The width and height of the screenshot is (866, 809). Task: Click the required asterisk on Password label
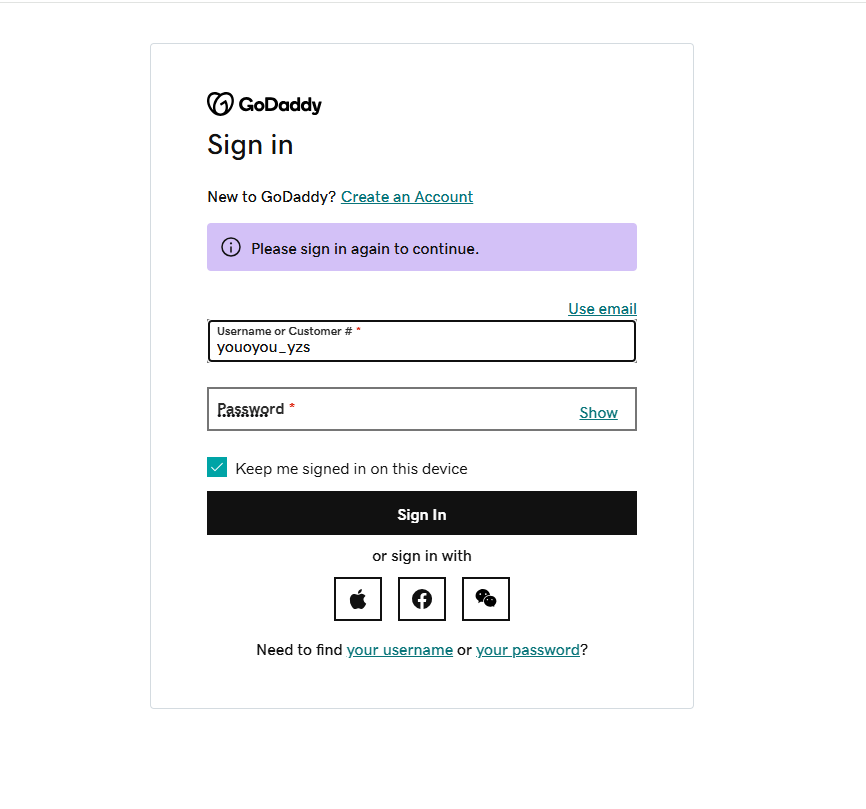point(291,404)
